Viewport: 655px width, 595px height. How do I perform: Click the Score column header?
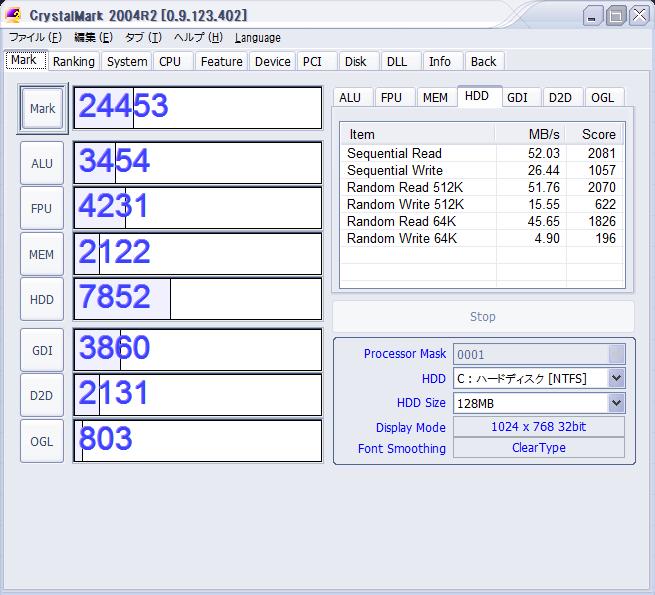(x=593, y=135)
